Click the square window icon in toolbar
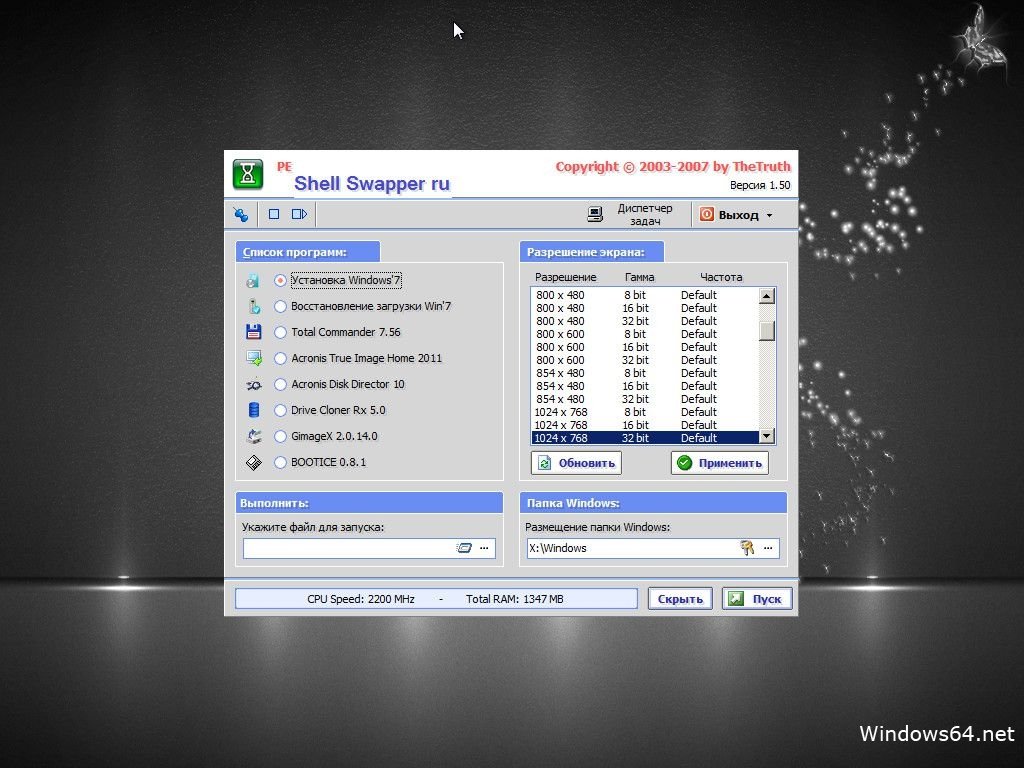 (274, 214)
